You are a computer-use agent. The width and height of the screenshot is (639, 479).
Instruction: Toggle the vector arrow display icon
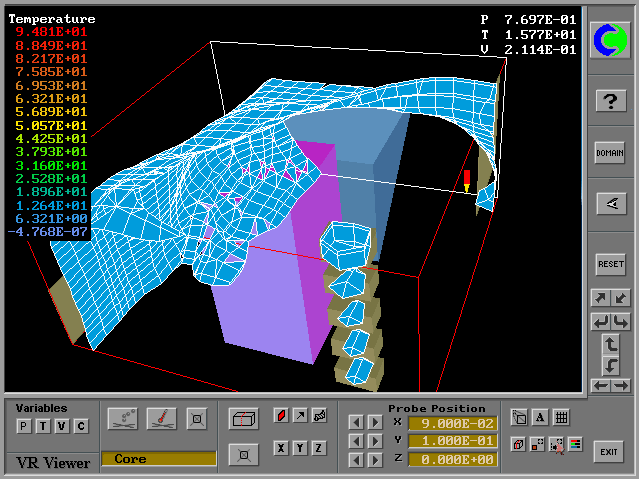[x=300, y=416]
